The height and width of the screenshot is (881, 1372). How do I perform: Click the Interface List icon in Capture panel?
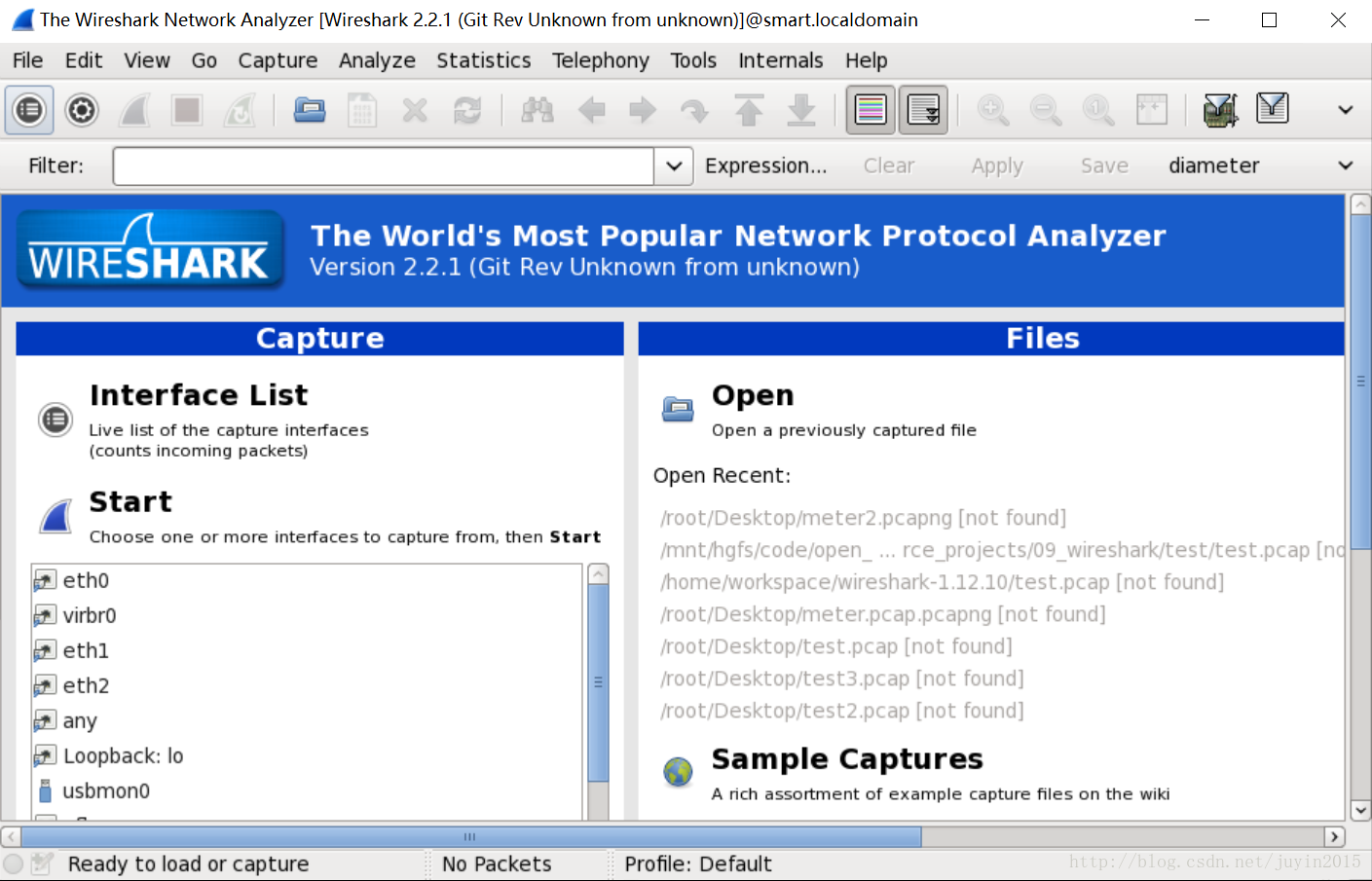[56, 420]
